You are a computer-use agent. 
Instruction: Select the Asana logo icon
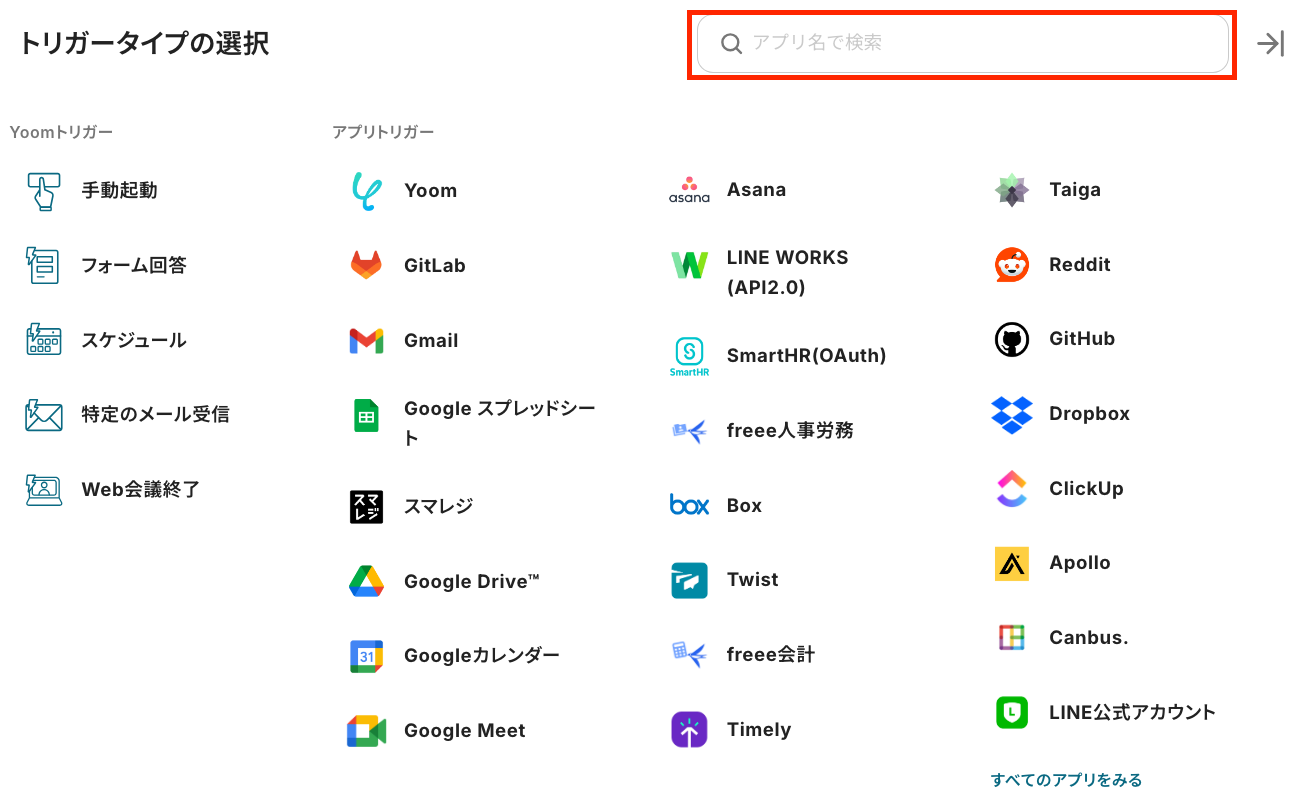click(x=689, y=190)
